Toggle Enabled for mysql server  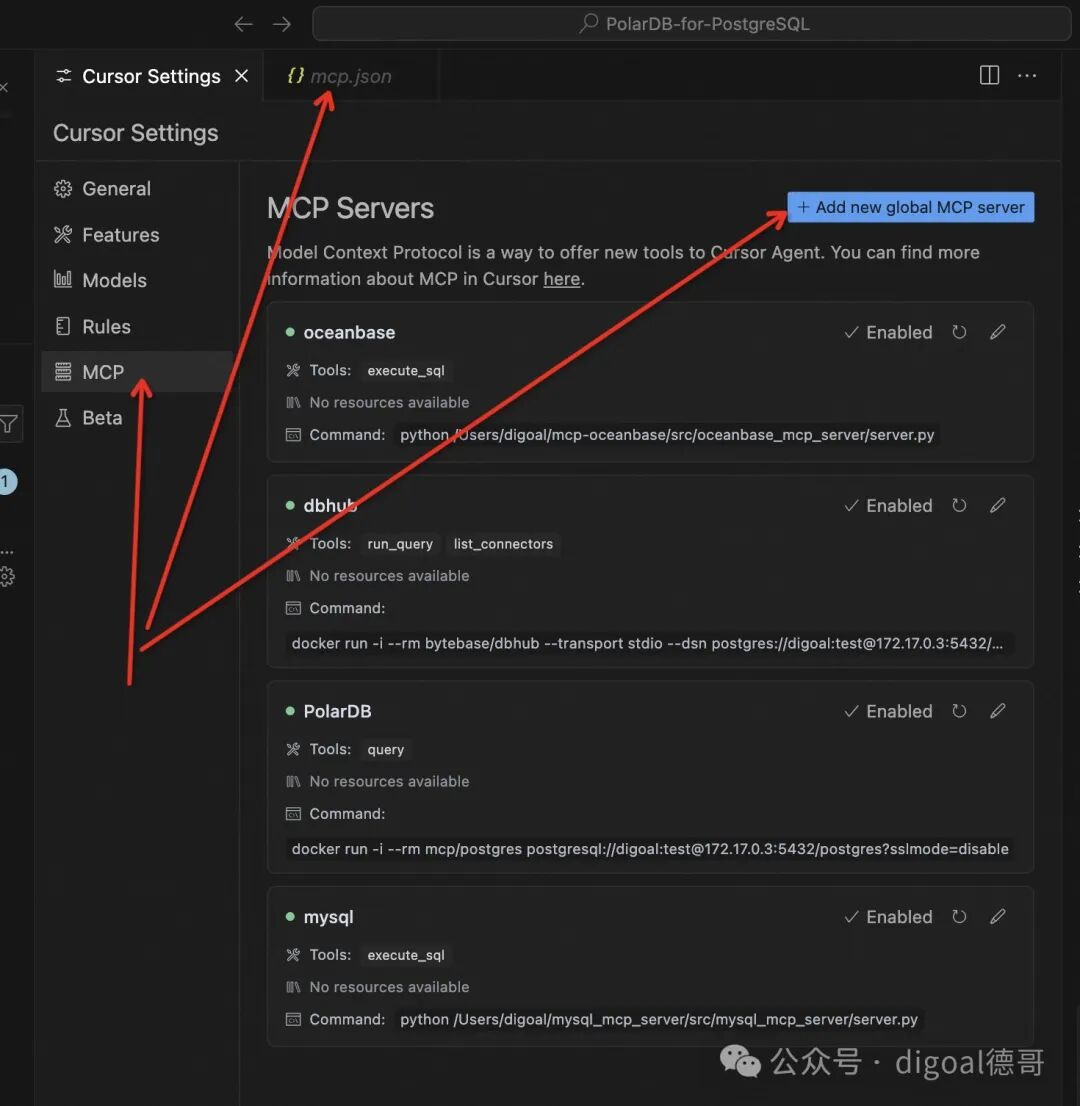(889, 917)
